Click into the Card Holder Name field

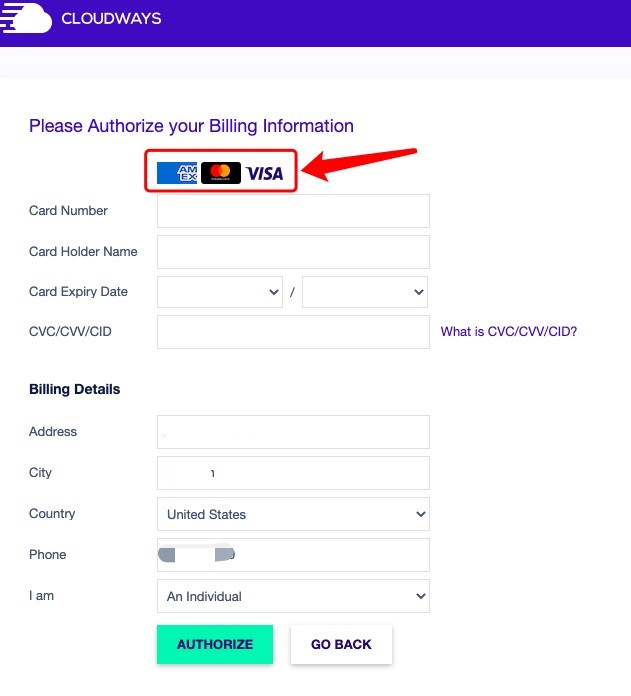point(293,252)
